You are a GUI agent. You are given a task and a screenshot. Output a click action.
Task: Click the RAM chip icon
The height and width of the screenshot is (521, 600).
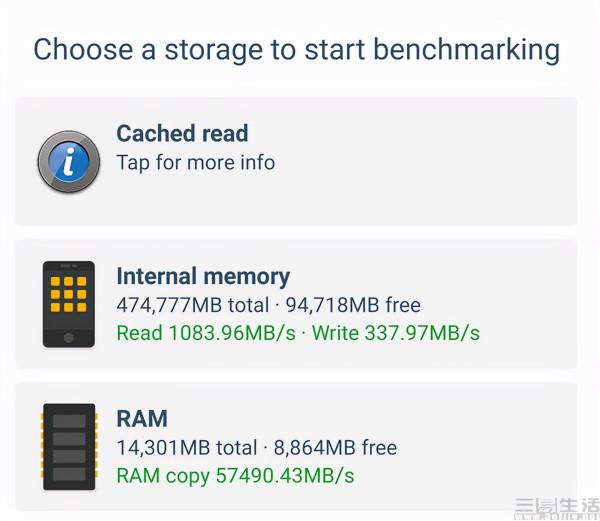[x=68, y=447]
